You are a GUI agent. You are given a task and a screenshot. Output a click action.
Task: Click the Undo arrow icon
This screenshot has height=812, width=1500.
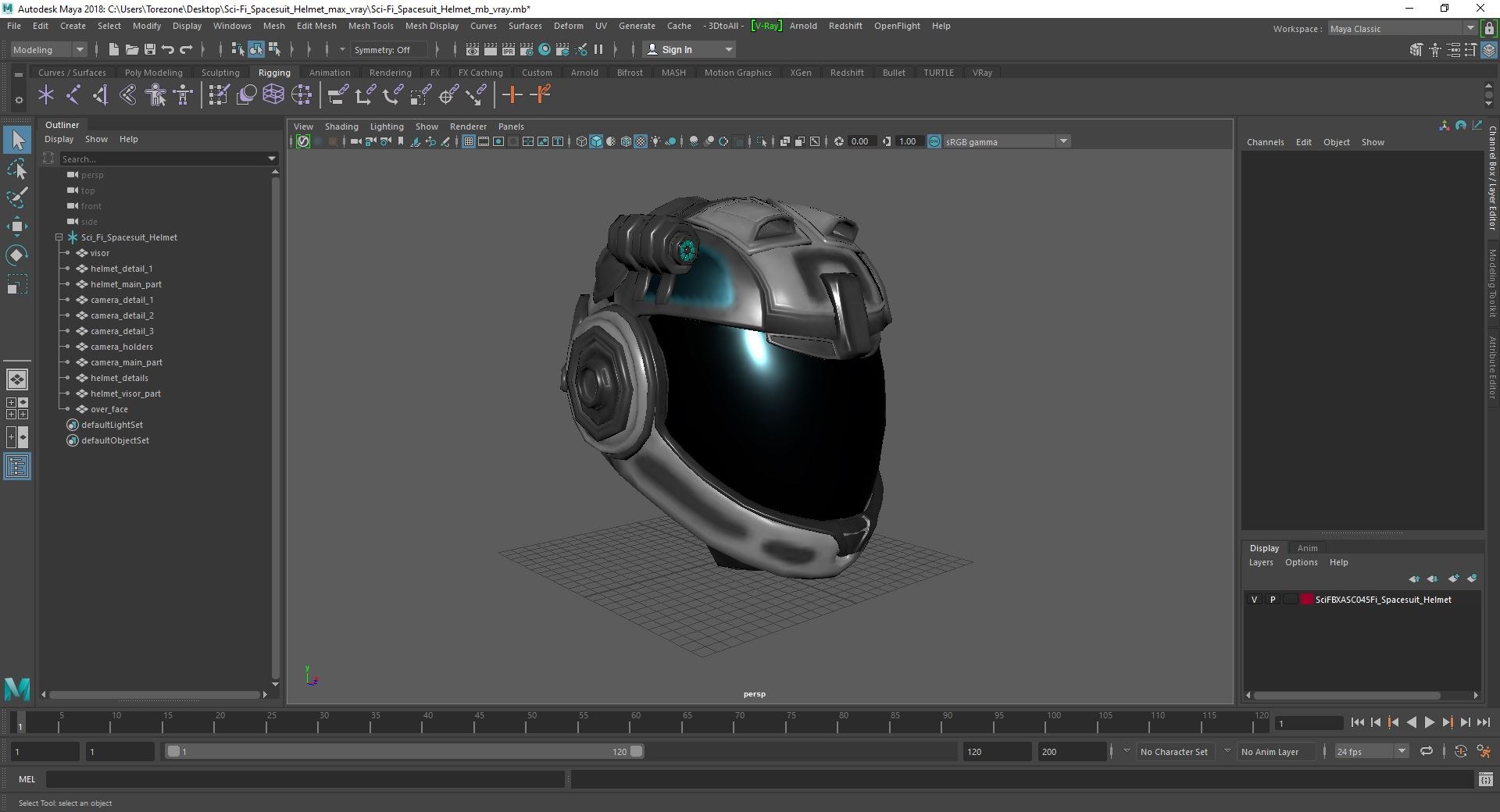(167, 49)
